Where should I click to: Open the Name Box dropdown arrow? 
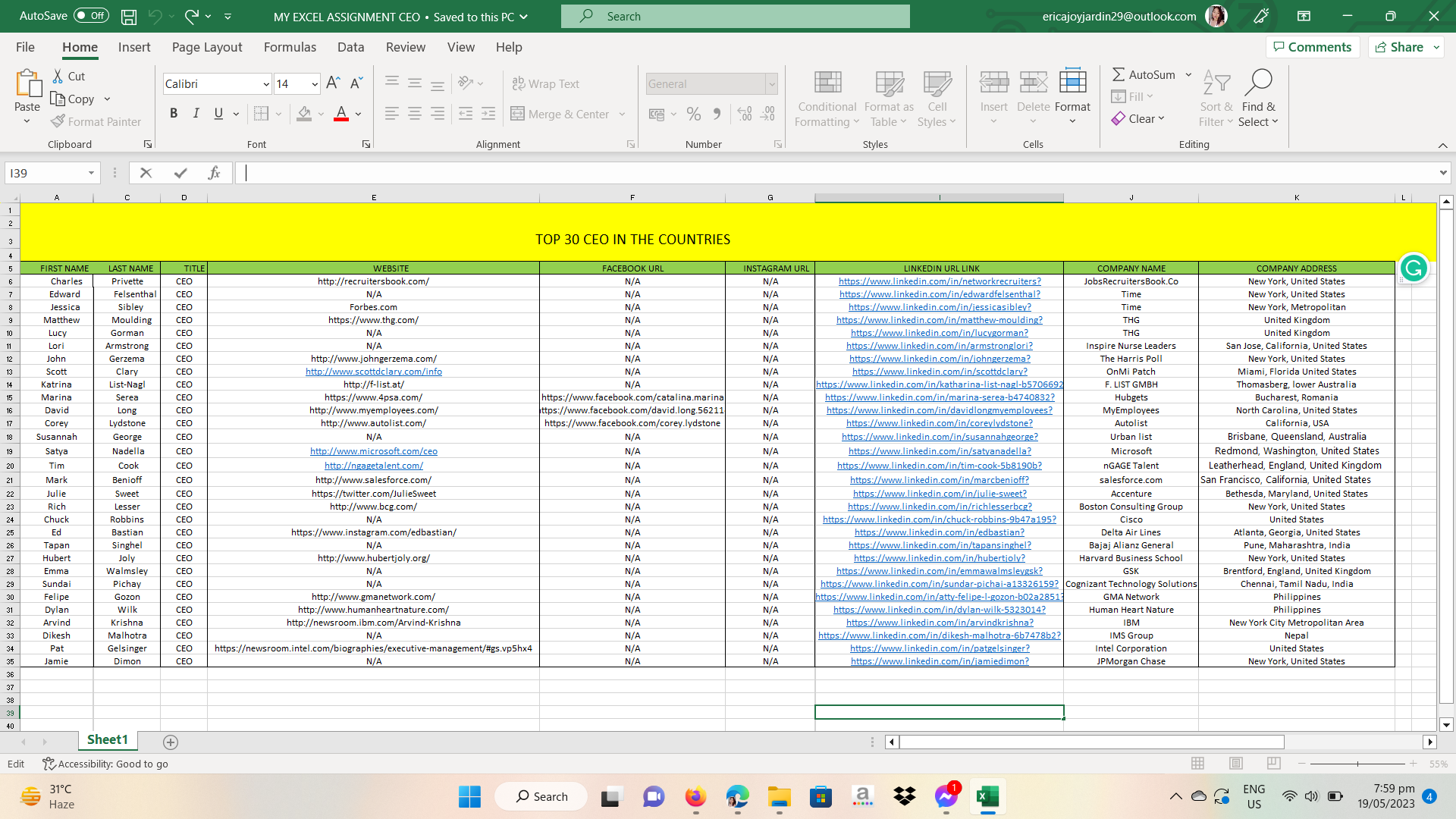pos(91,173)
